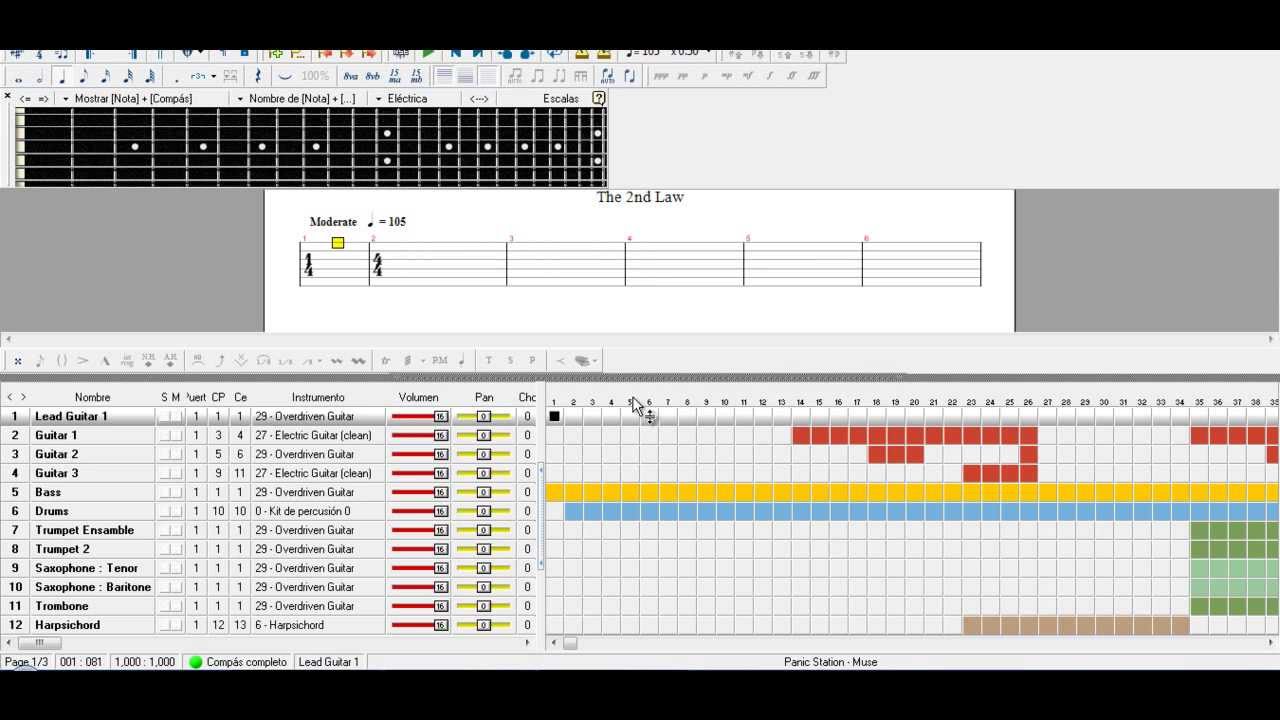Apply the trill tr effect

tap(385, 361)
